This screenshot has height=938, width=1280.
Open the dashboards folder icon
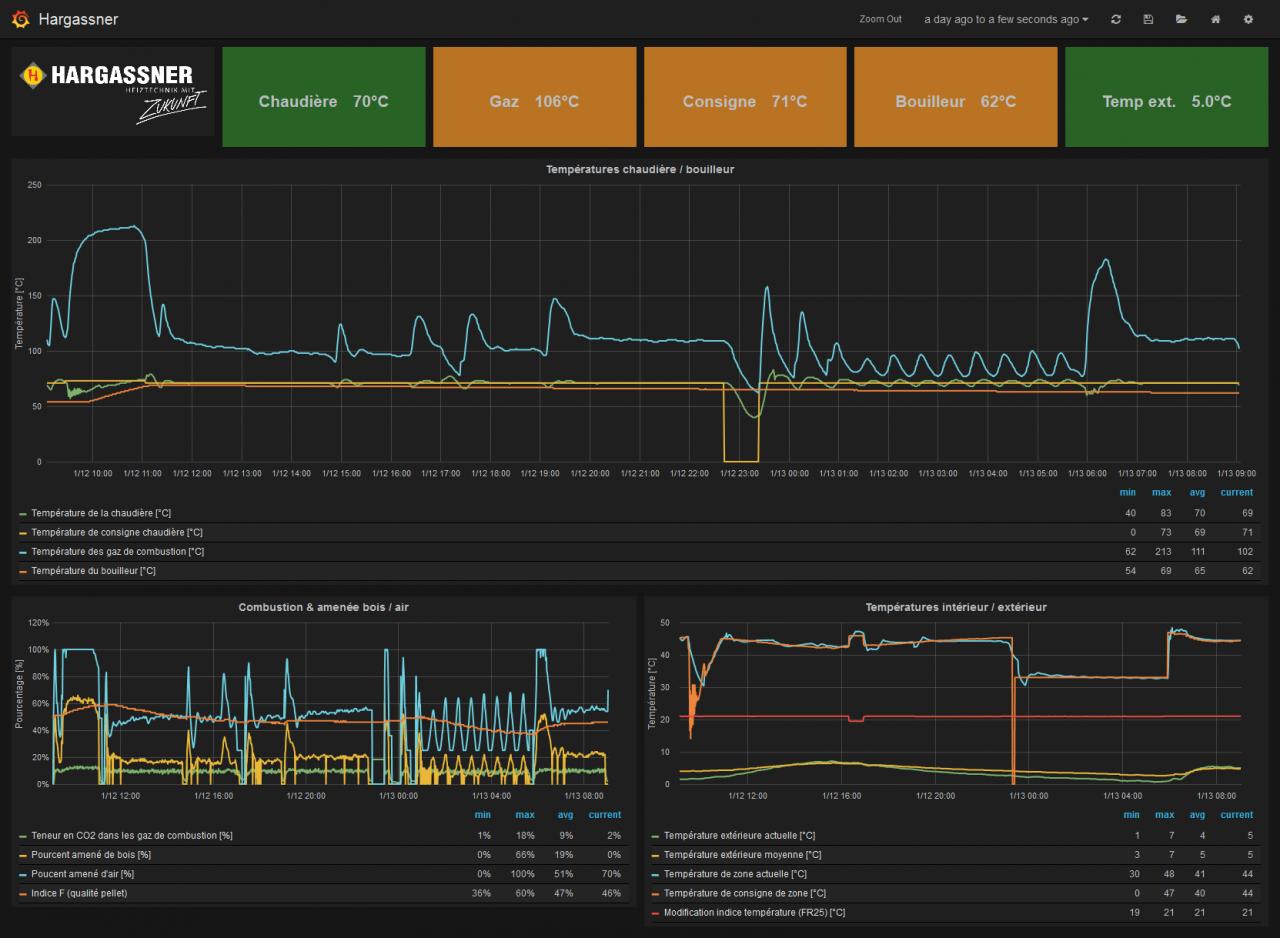click(1181, 19)
